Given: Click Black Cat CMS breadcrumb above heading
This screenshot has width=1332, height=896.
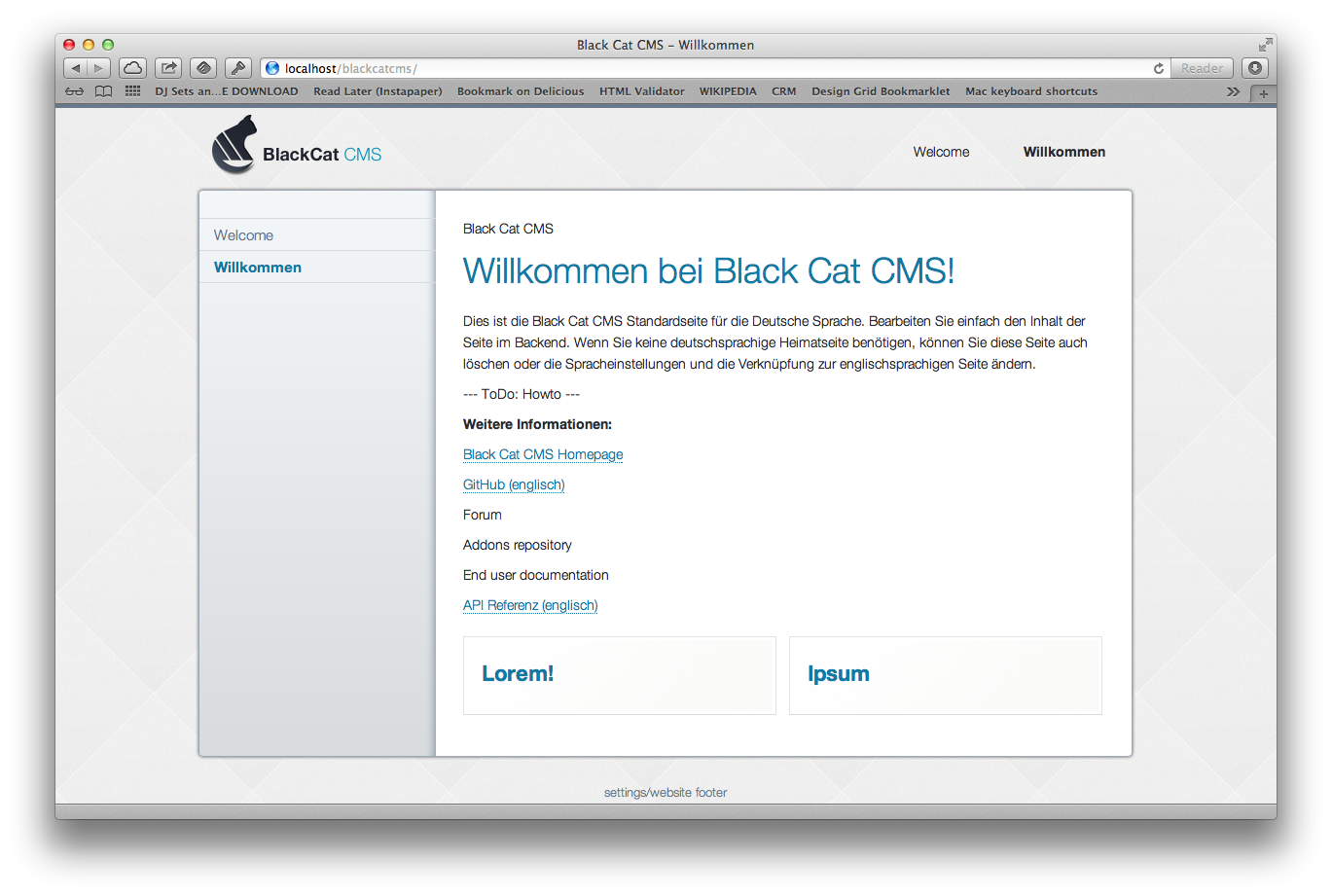Looking at the screenshot, I should coord(508,229).
